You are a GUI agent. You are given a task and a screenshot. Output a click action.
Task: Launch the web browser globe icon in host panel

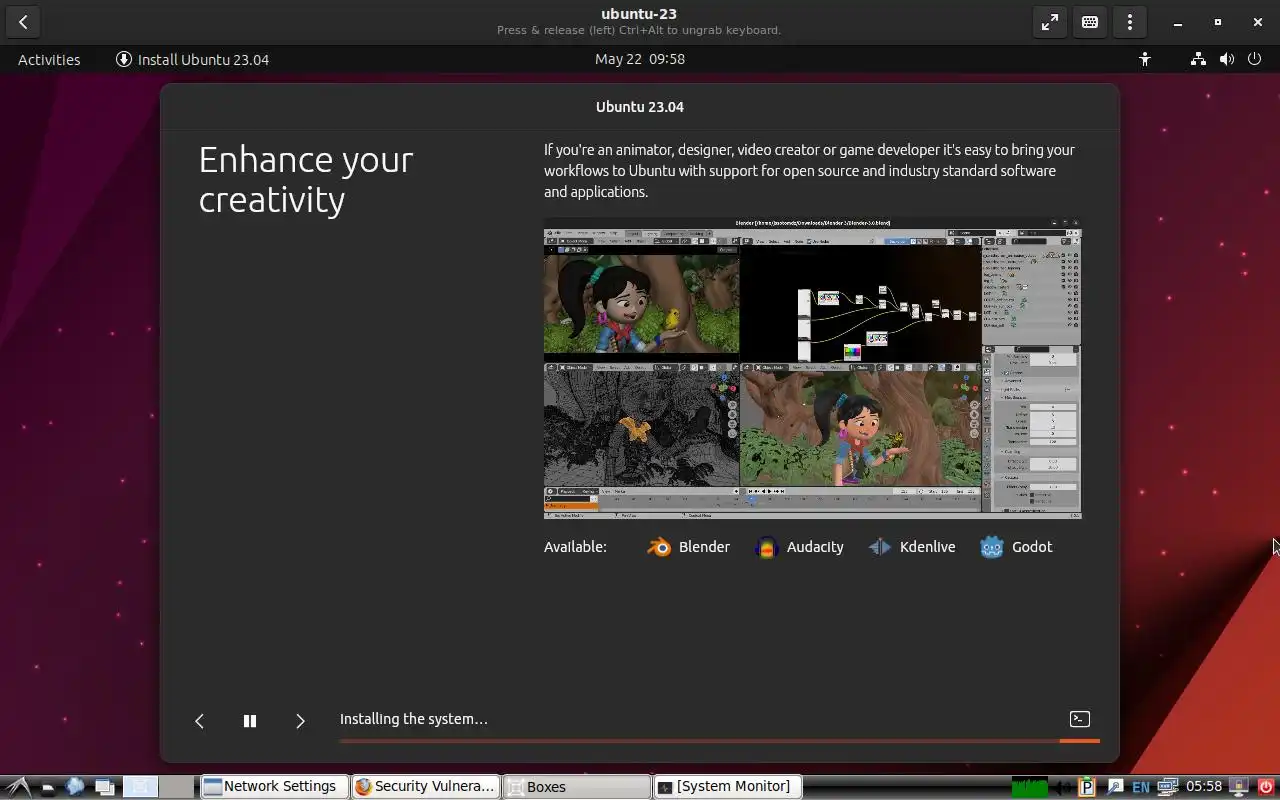click(x=75, y=787)
